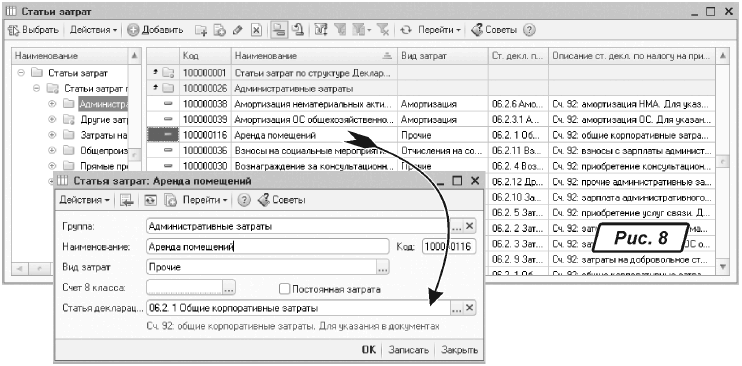
Task: Click help question icon in dialog toolbar
Action: tap(244, 201)
